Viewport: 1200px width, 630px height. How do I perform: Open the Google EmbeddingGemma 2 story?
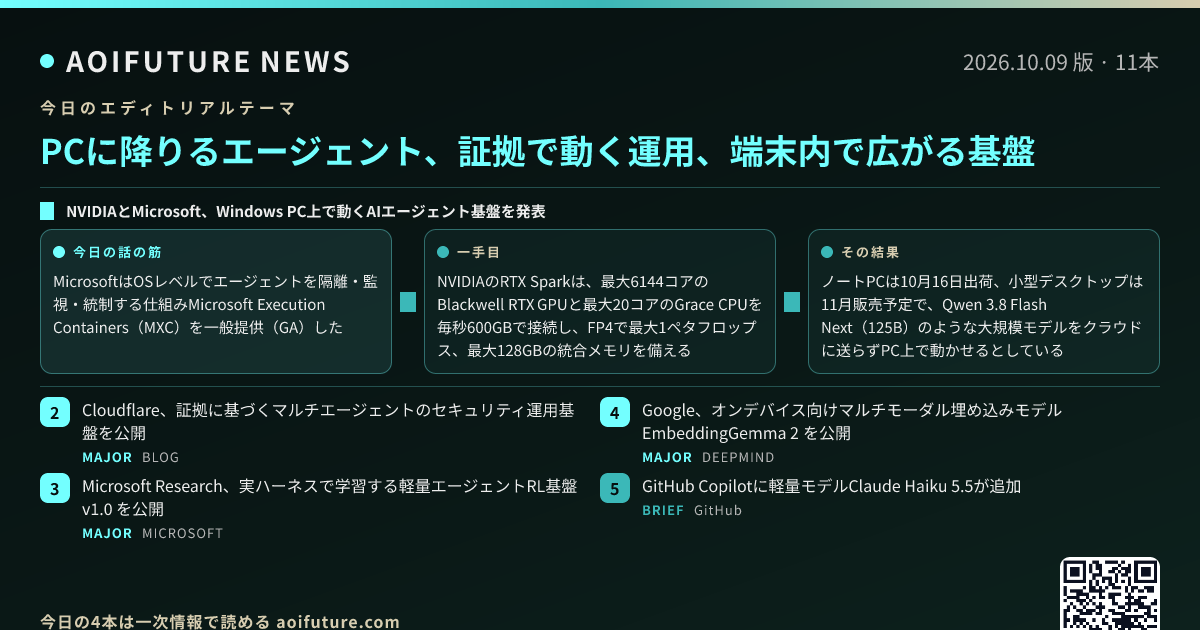tap(852, 421)
